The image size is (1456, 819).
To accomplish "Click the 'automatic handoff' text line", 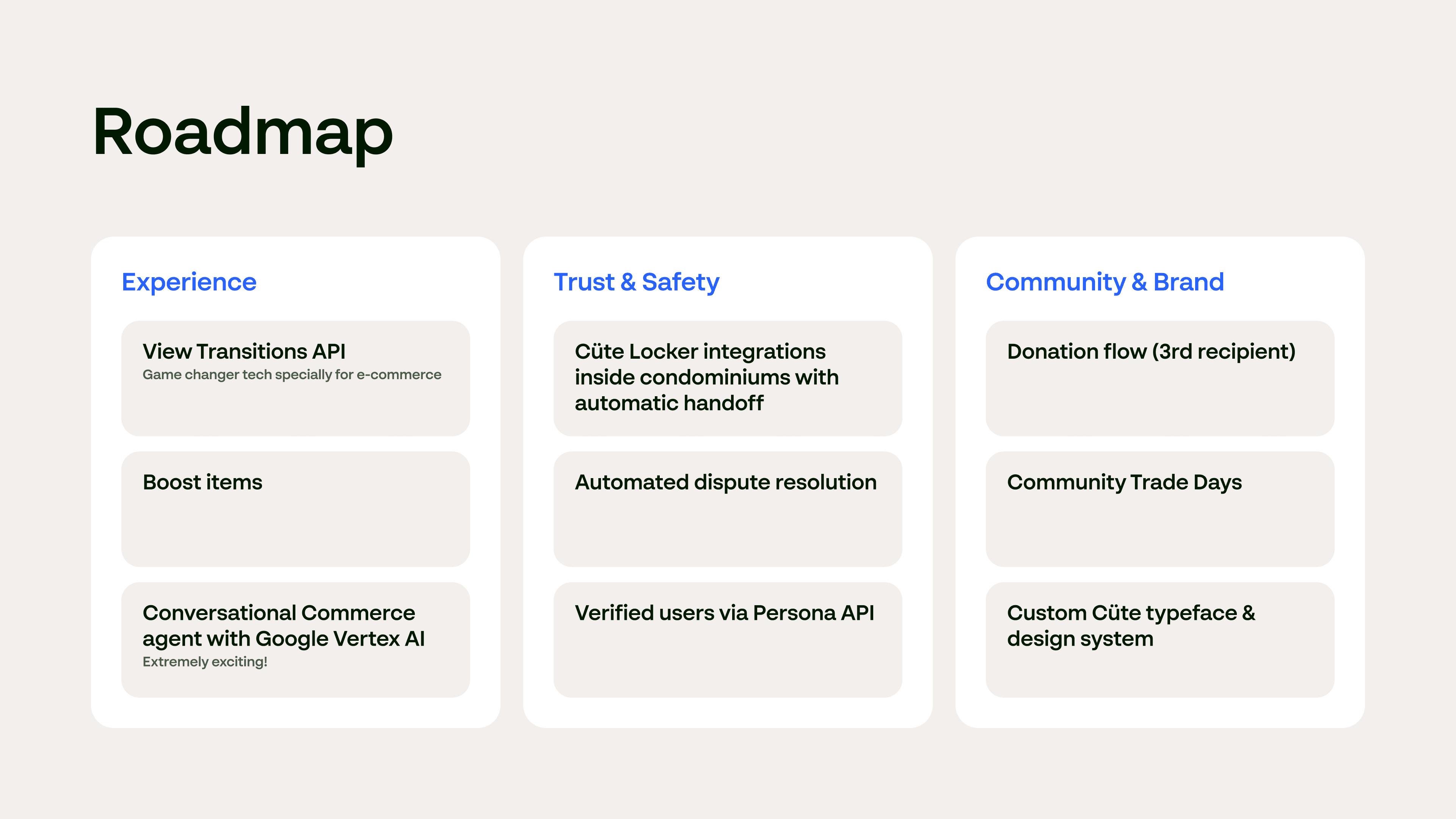I will (668, 403).
